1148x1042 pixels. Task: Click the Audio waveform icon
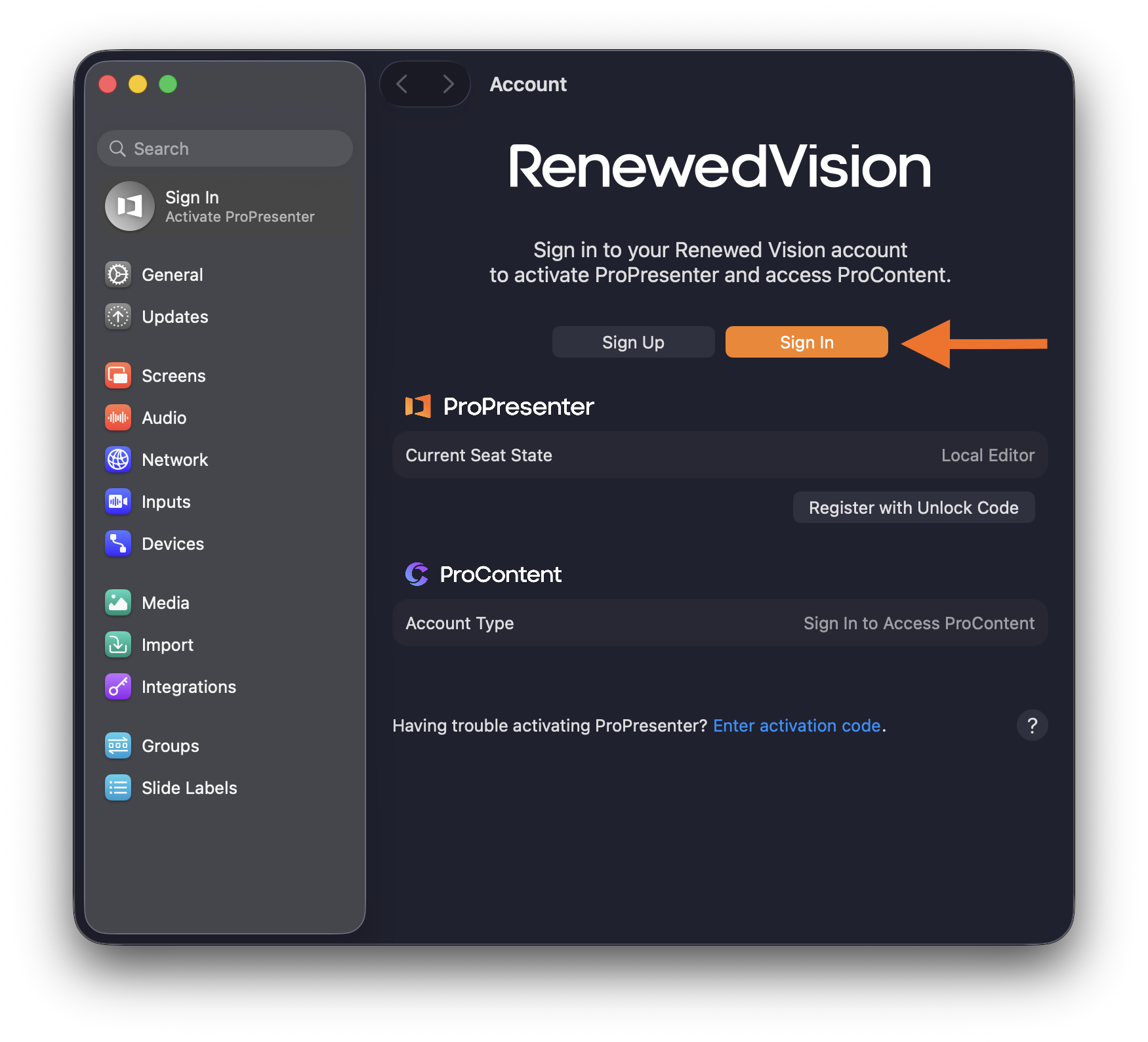click(118, 417)
